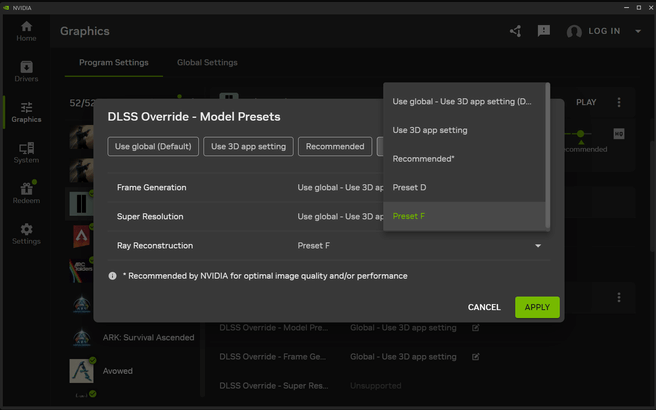Open the Home sidebar icon
Viewport: 656px width, 410px height.
pyautogui.click(x=26, y=31)
